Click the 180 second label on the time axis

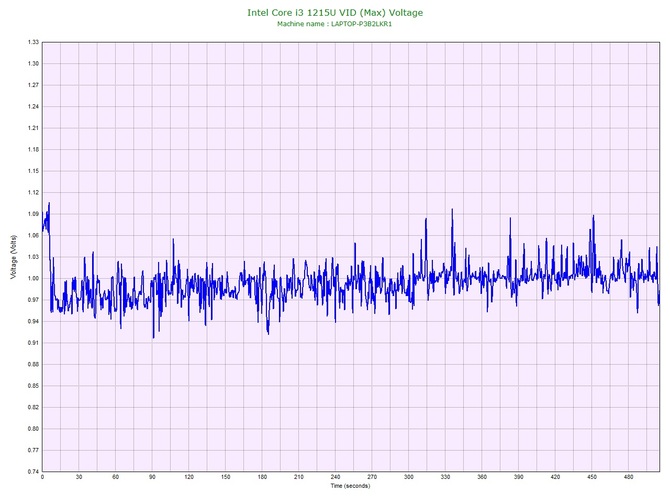262,478
